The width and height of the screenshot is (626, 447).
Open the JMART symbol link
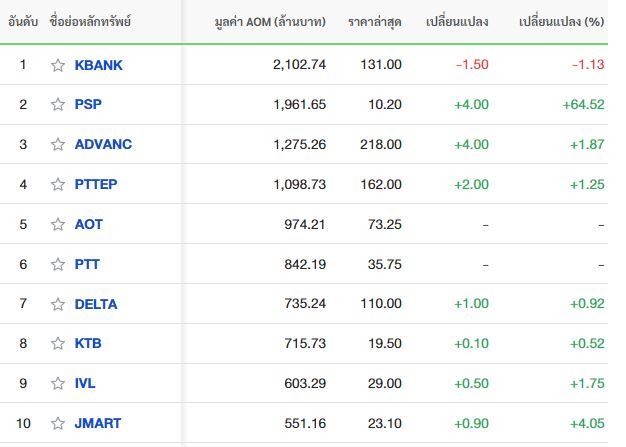click(98, 423)
